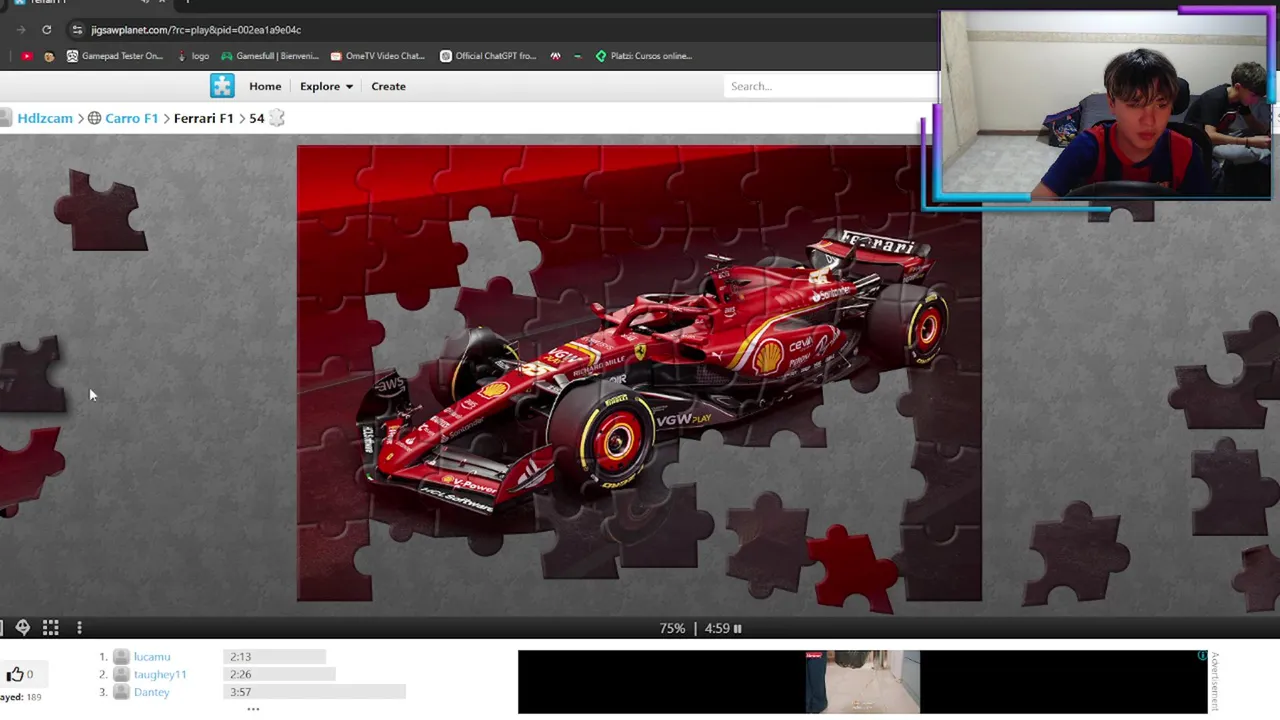
Task: Click the ad info icon
Action: [1201, 656]
